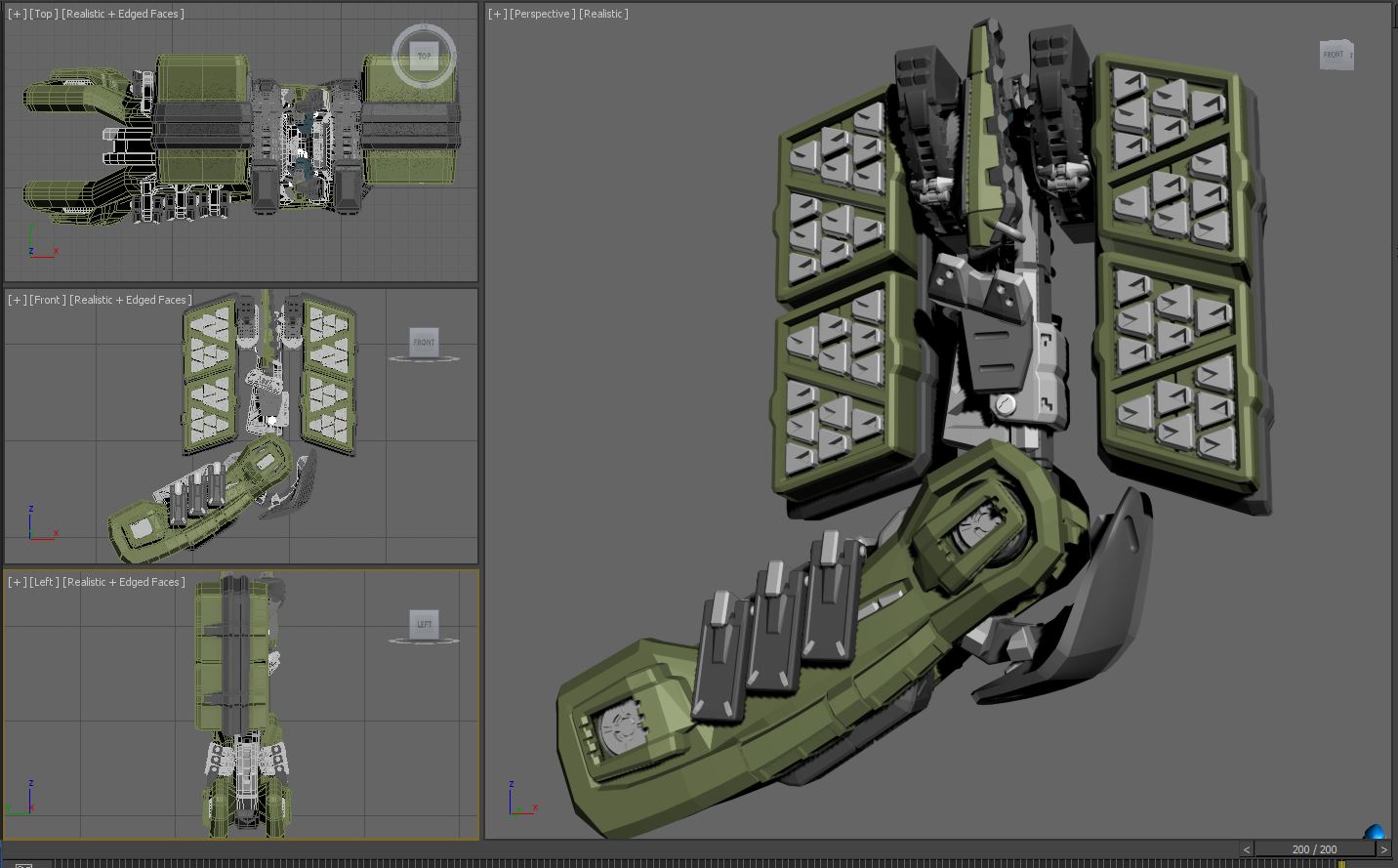Open Perspective viewport's Realistic shading menu
Screen dimensions: 1398x868
(603, 14)
